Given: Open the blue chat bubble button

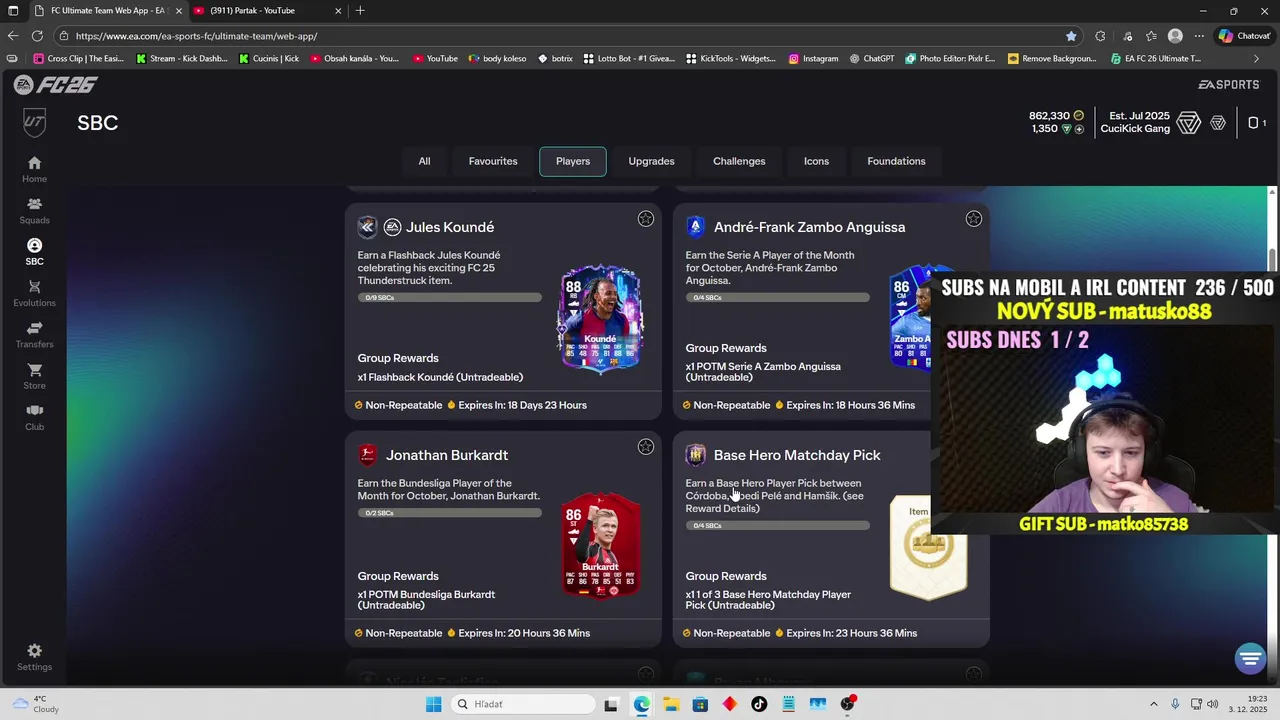Looking at the screenshot, I should click(1249, 658).
